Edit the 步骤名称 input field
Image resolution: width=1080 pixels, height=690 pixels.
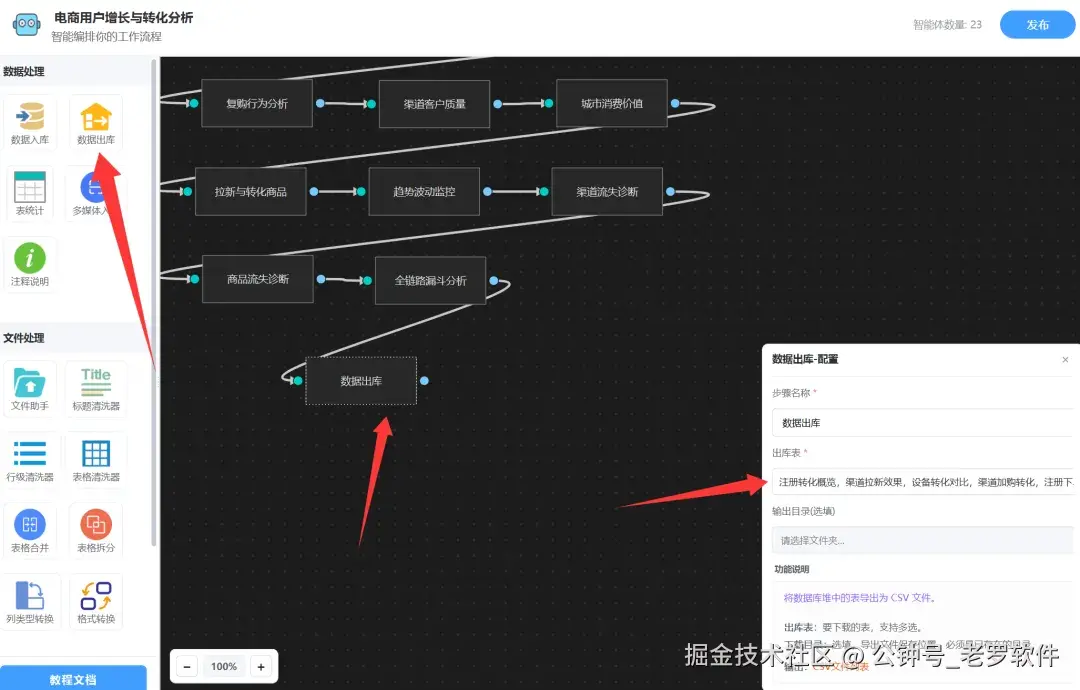922,423
